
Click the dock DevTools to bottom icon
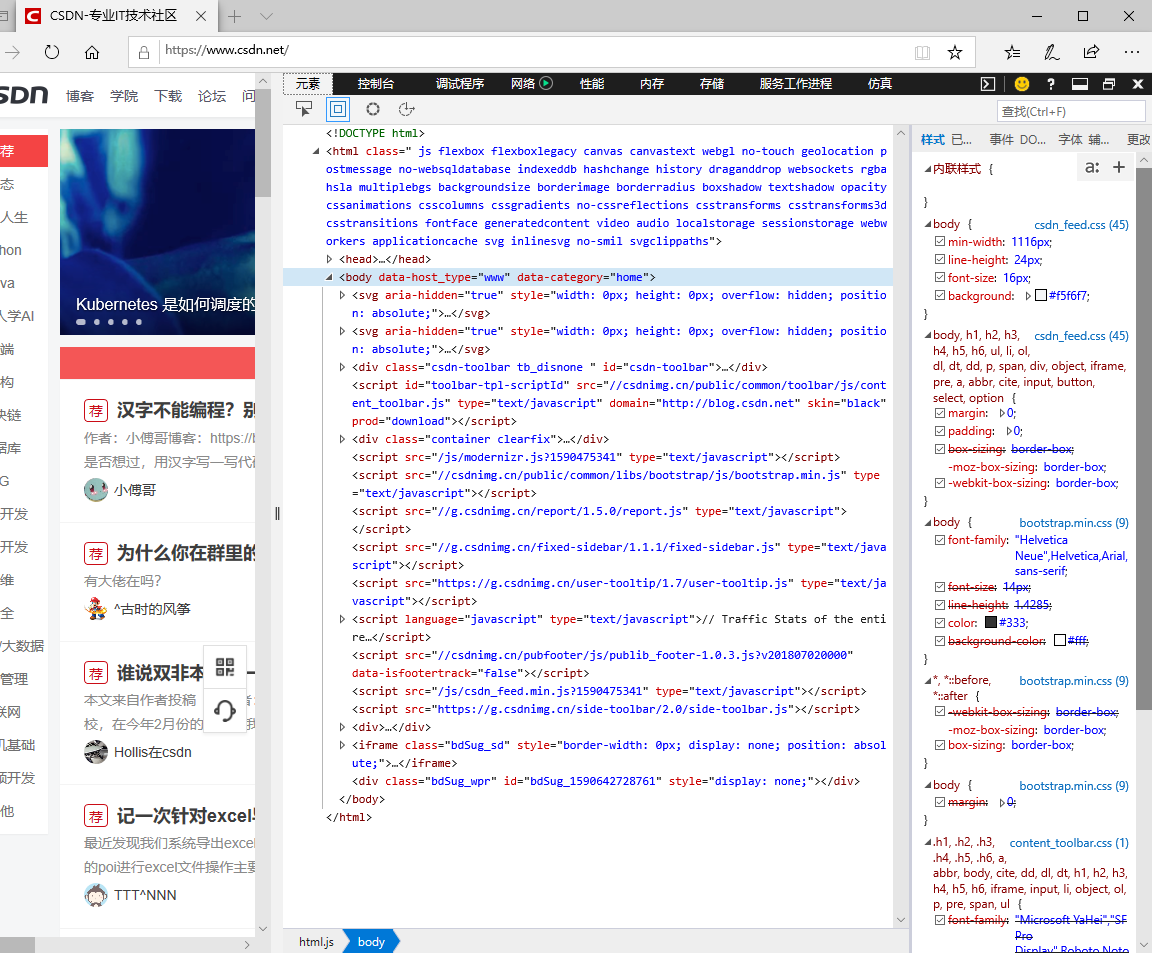click(1080, 84)
